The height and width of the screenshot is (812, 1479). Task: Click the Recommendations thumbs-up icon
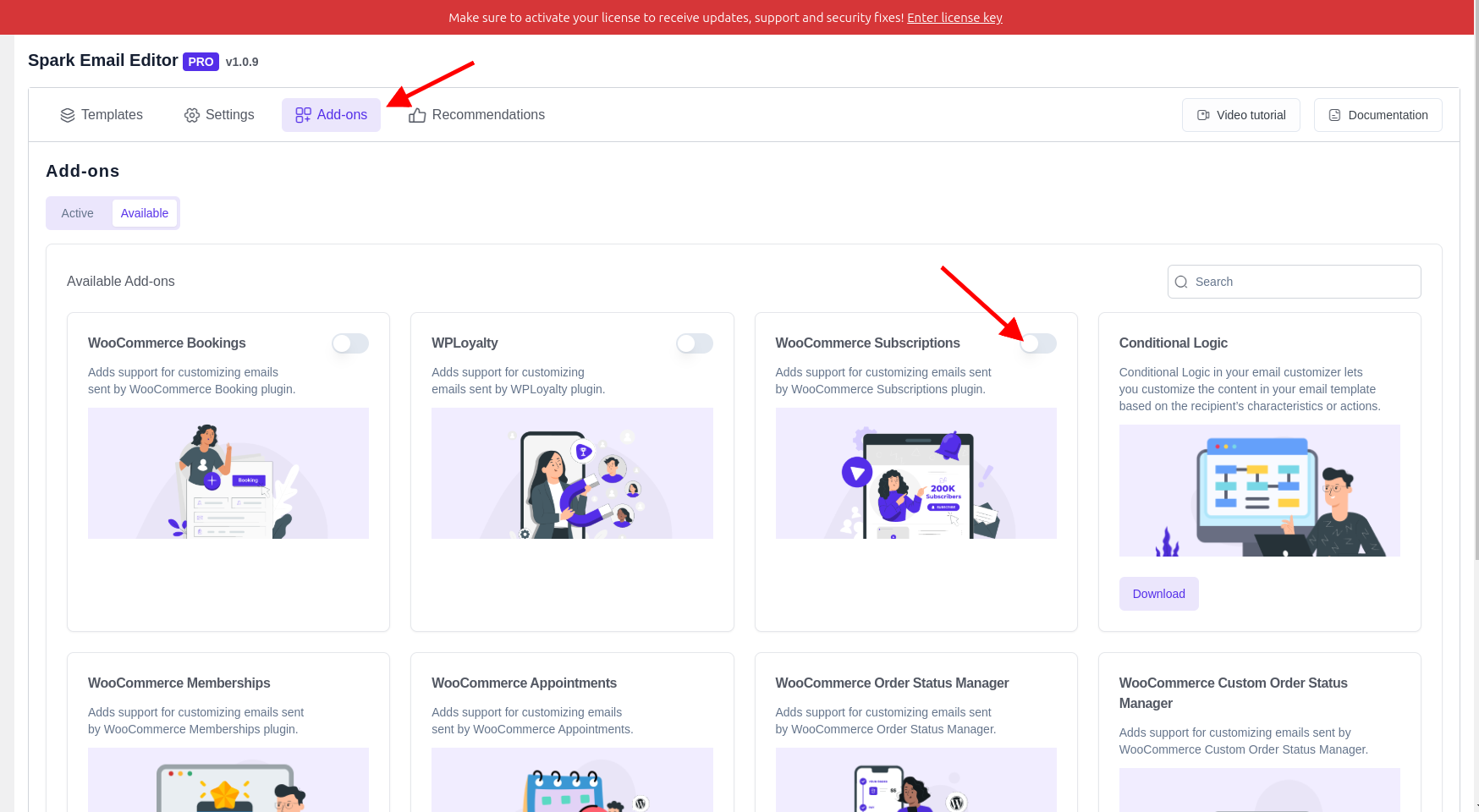[417, 115]
